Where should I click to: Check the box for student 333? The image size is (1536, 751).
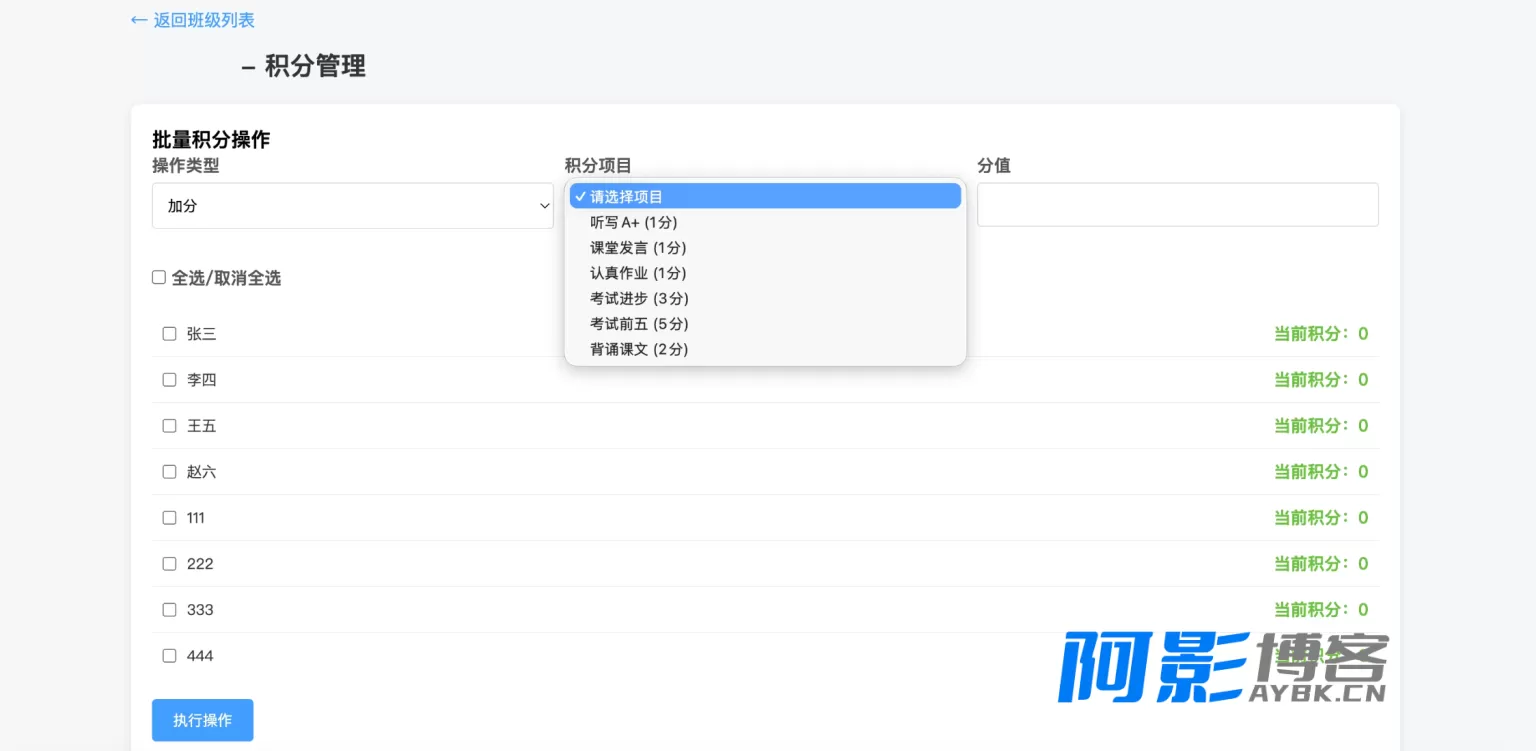click(169, 610)
